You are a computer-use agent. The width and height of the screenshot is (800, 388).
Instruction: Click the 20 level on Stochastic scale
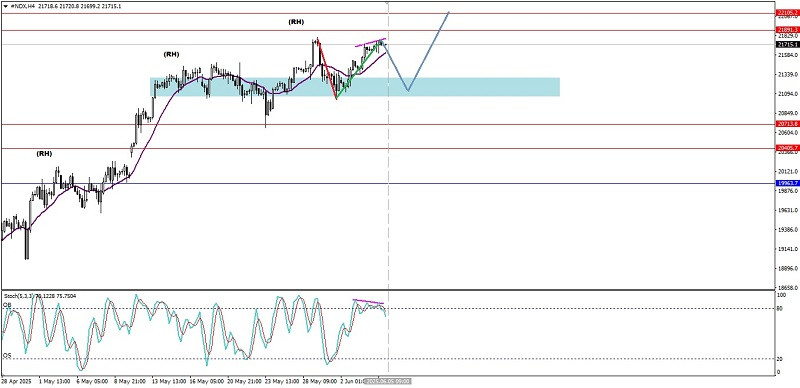pyautogui.click(x=780, y=359)
